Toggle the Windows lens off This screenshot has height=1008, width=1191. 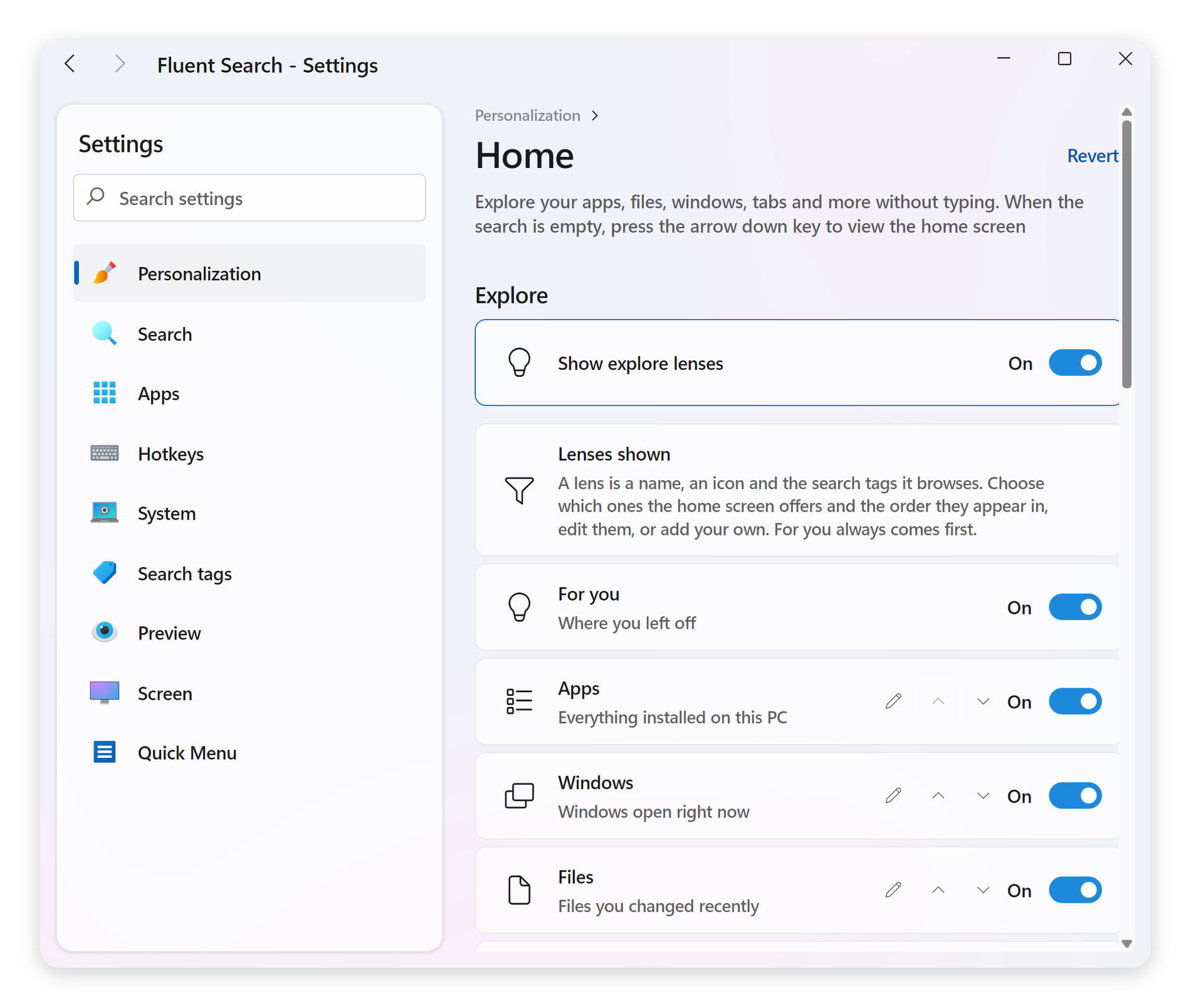coord(1075,795)
